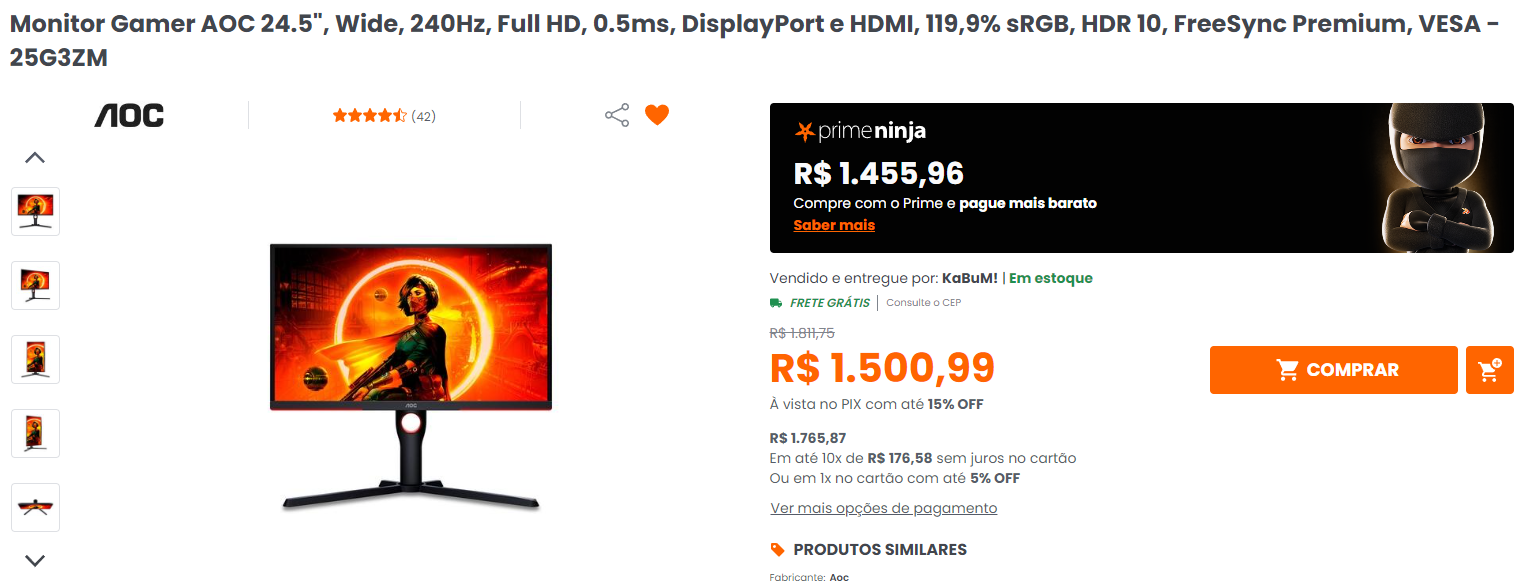The image size is (1522, 588).
Task: Click the ninja mascot image
Action: coord(1438,177)
